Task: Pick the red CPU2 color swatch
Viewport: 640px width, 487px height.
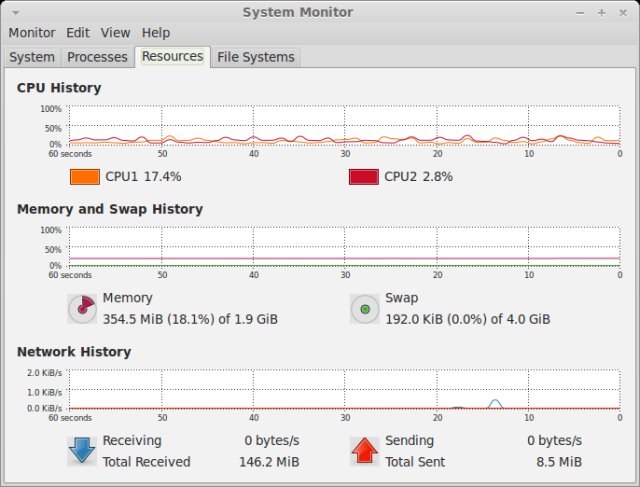Action: (363, 177)
